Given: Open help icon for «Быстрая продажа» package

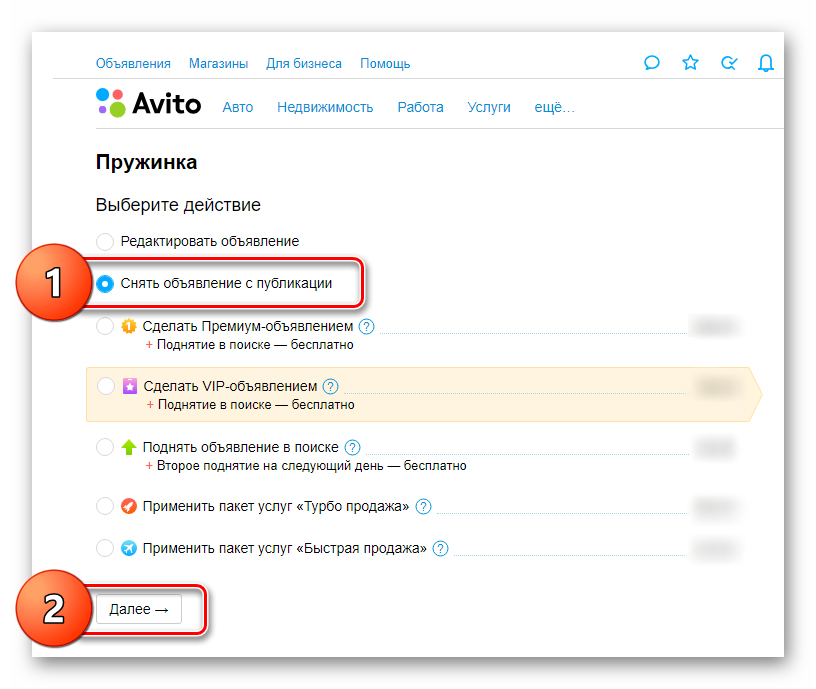Looking at the screenshot, I should [x=440, y=548].
